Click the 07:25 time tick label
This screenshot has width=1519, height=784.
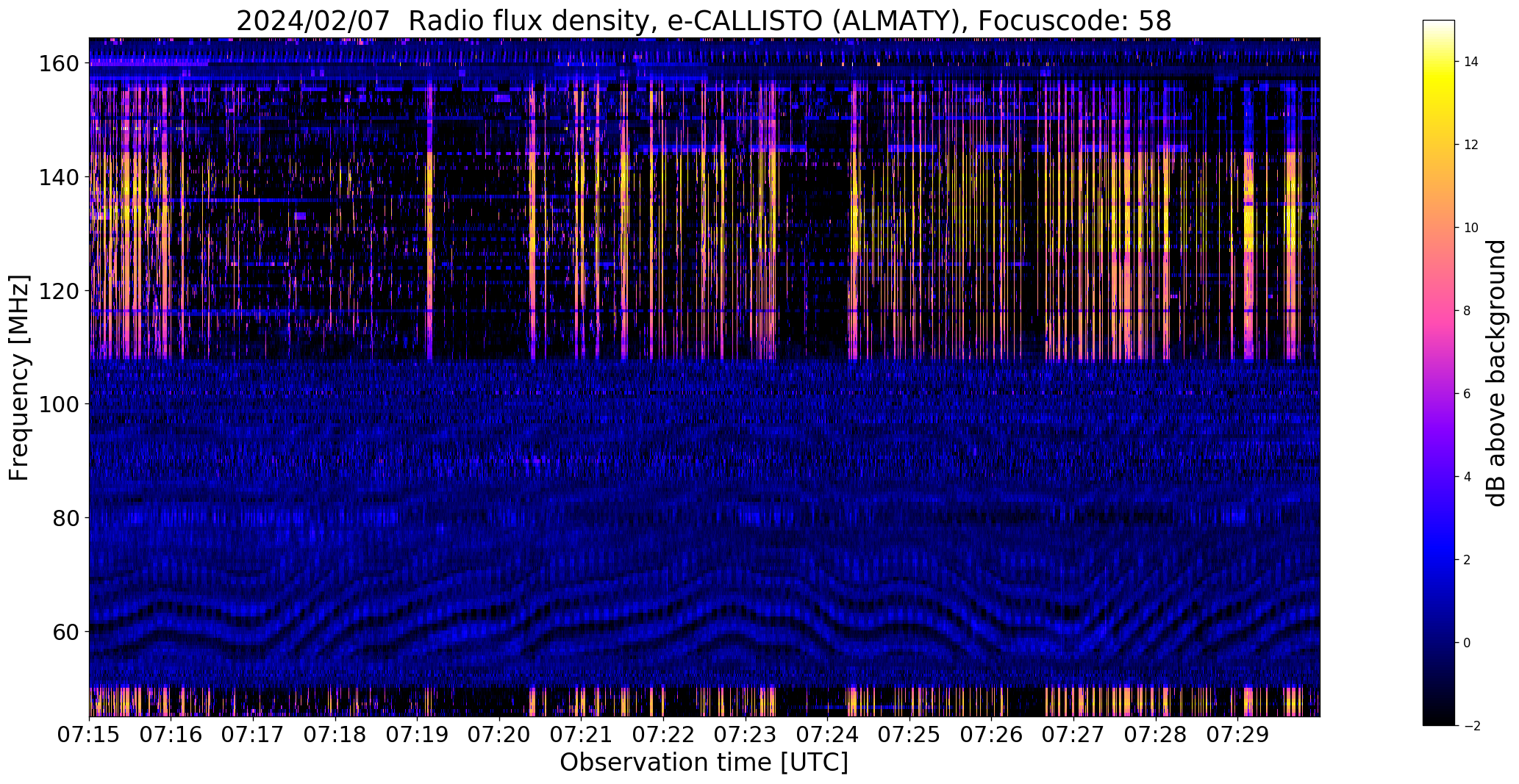pos(909,735)
